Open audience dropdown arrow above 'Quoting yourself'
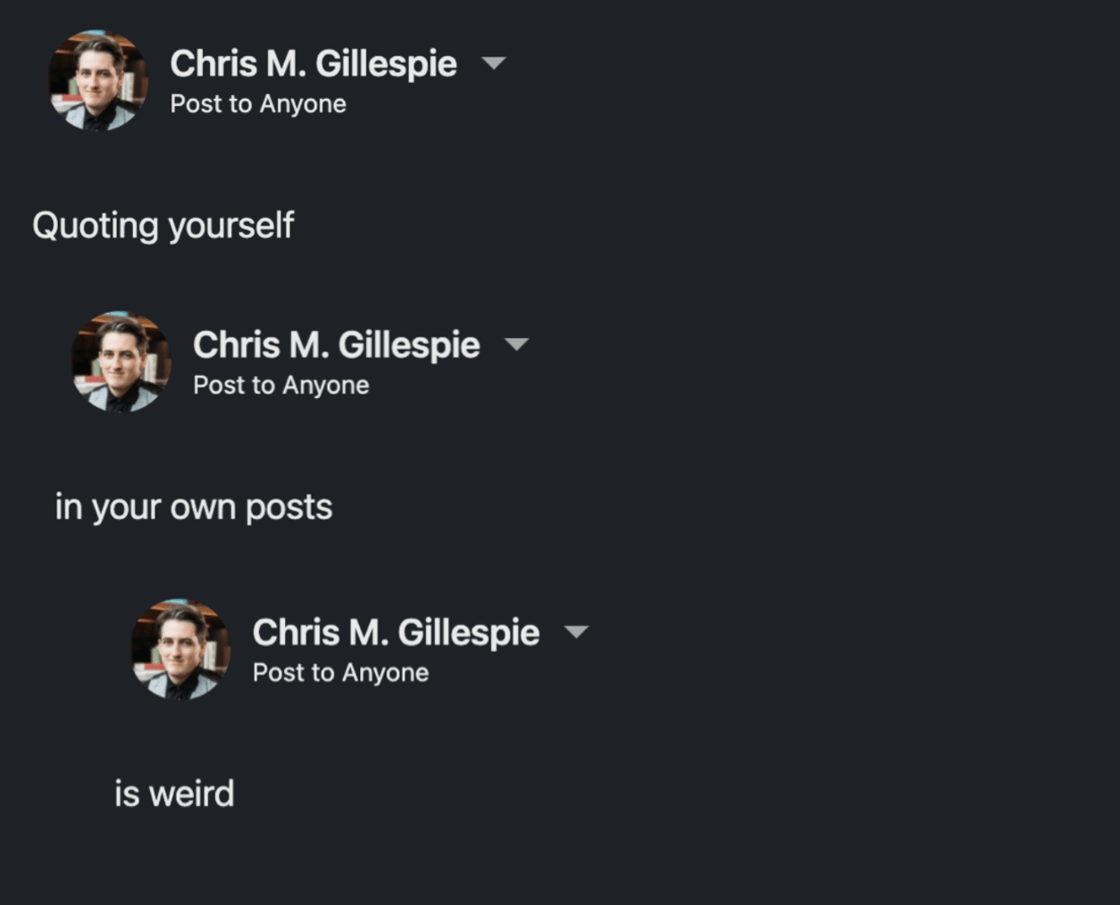Image resolution: width=1120 pixels, height=905 pixels. coord(494,64)
